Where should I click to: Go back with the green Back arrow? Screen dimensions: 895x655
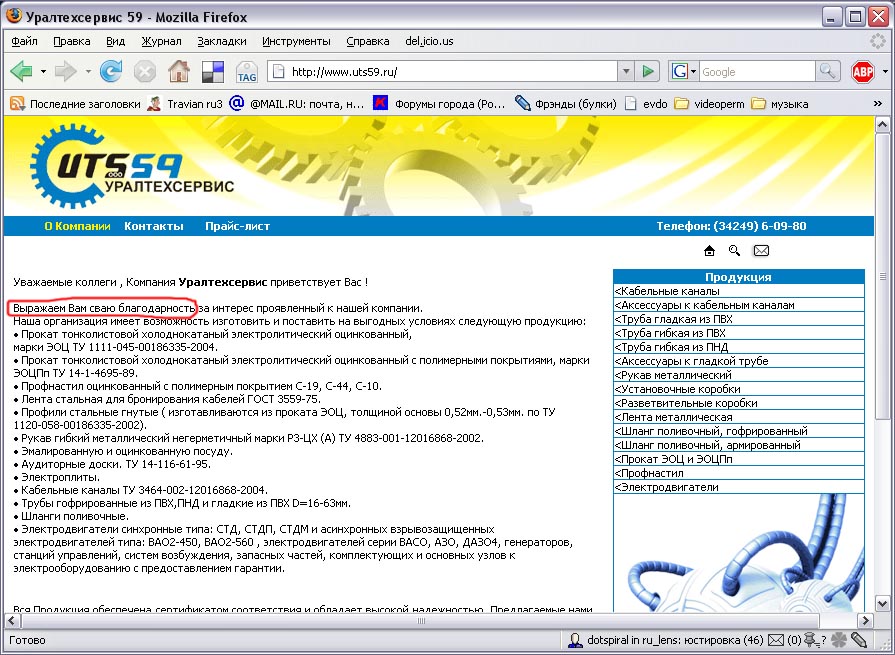click(x=21, y=72)
